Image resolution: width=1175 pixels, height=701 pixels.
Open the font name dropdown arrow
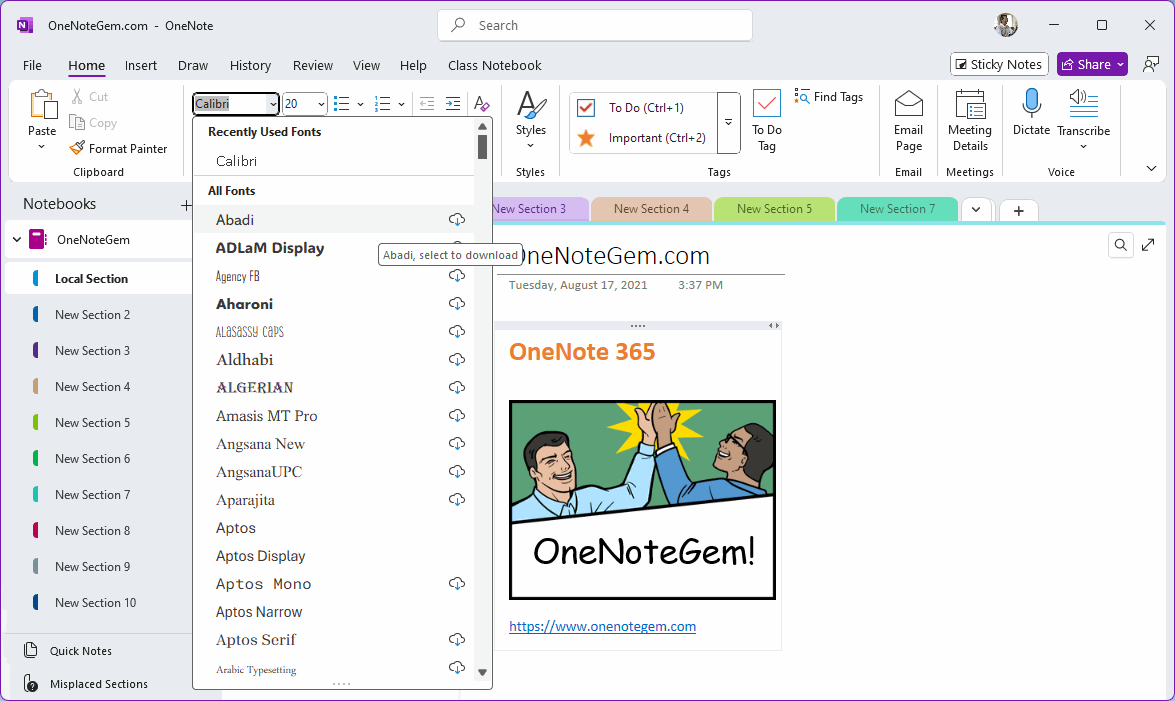(273, 104)
